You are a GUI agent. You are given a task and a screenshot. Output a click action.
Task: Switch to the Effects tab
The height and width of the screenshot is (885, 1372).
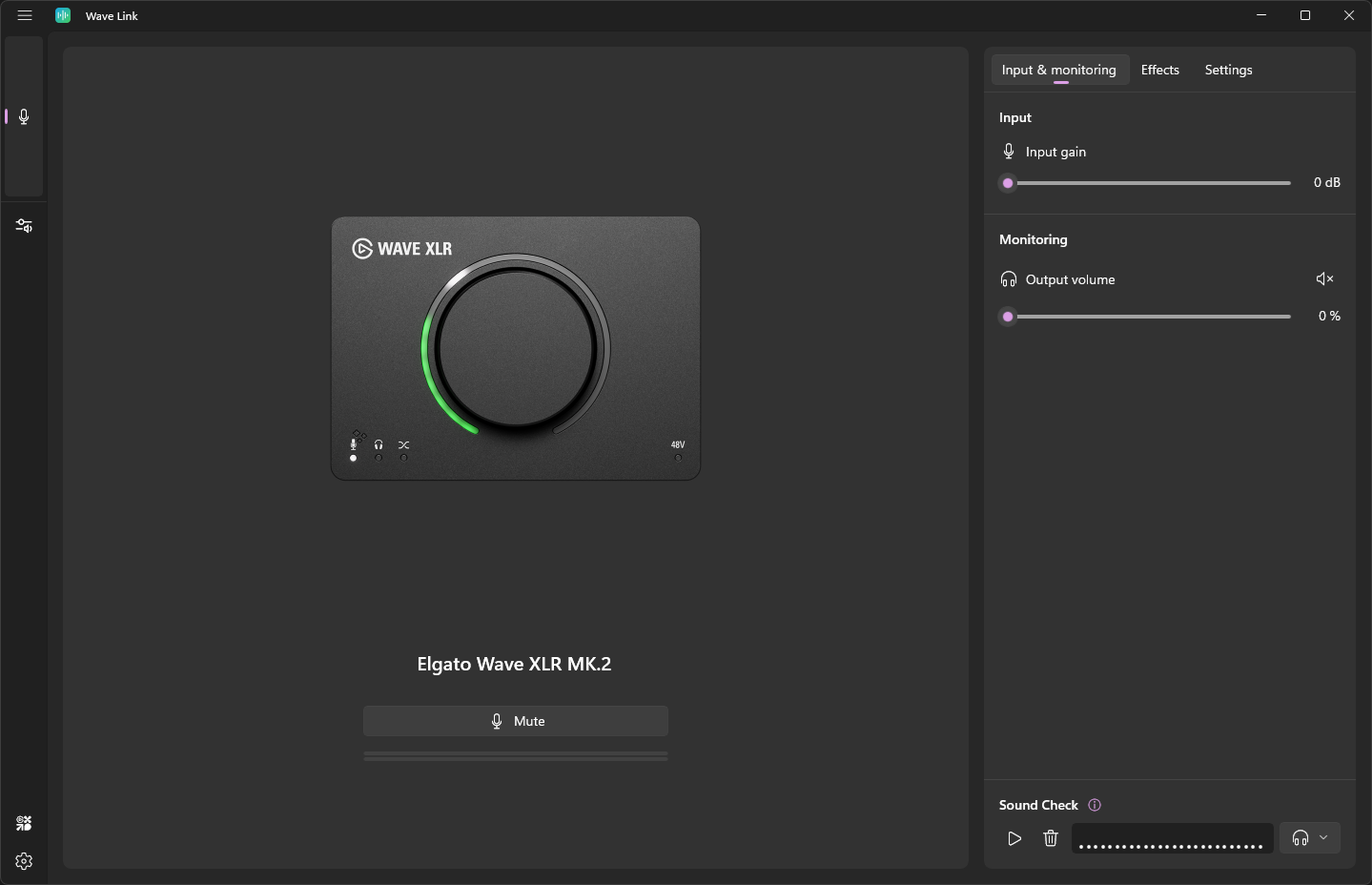coord(1159,70)
